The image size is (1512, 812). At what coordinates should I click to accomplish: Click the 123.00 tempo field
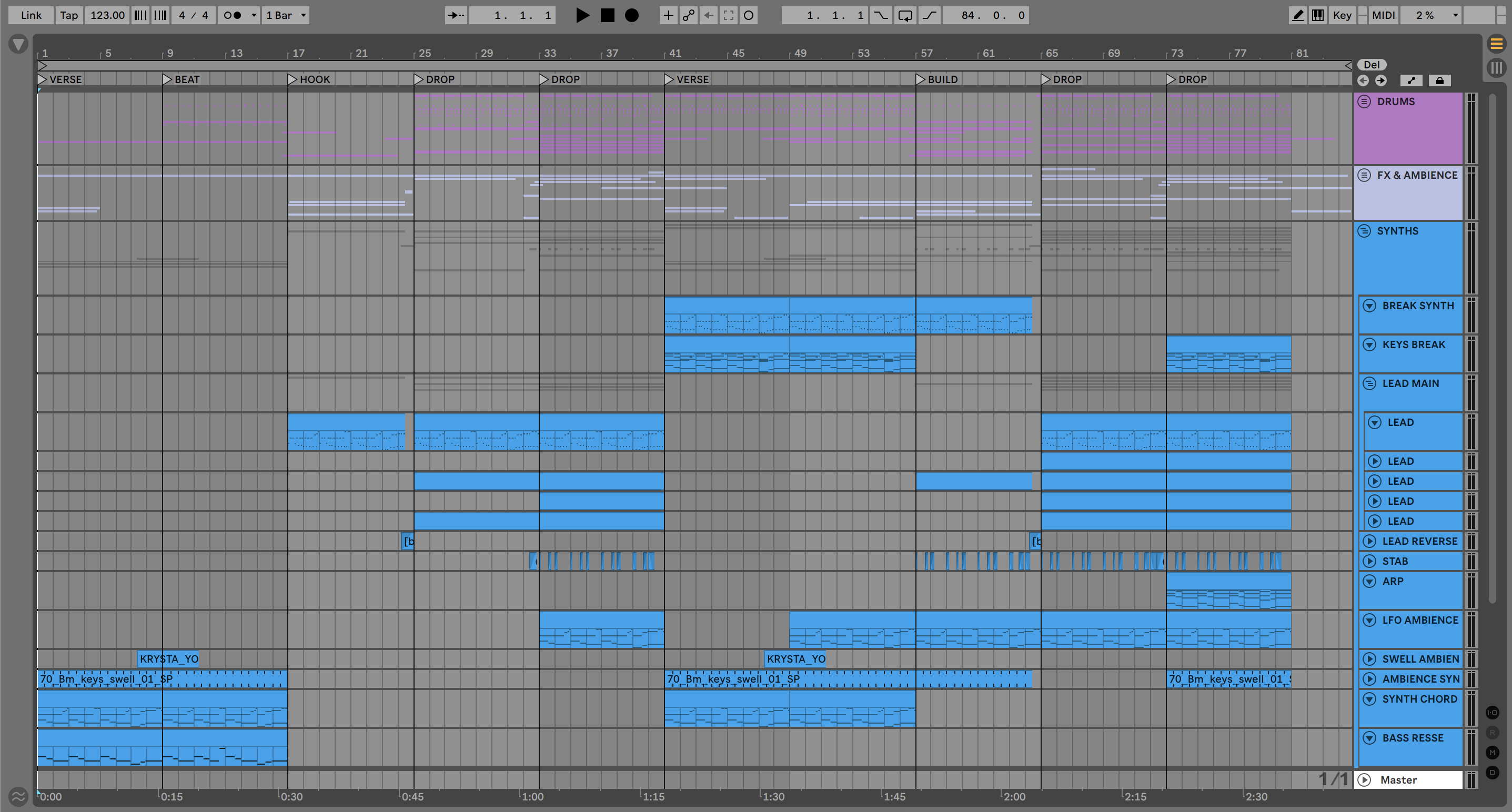click(107, 15)
